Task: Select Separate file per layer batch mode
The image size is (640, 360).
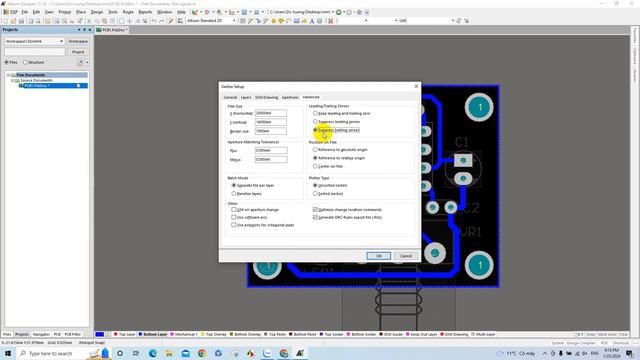Action: pyautogui.click(x=234, y=185)
